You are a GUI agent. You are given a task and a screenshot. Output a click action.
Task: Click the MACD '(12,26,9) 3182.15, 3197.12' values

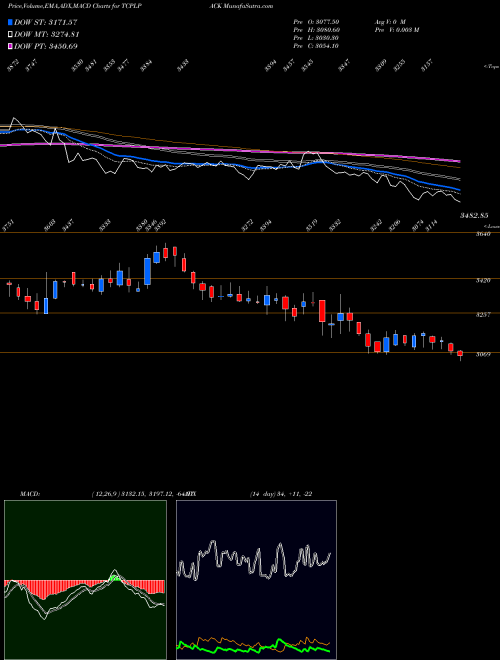[x=132, y=494]
